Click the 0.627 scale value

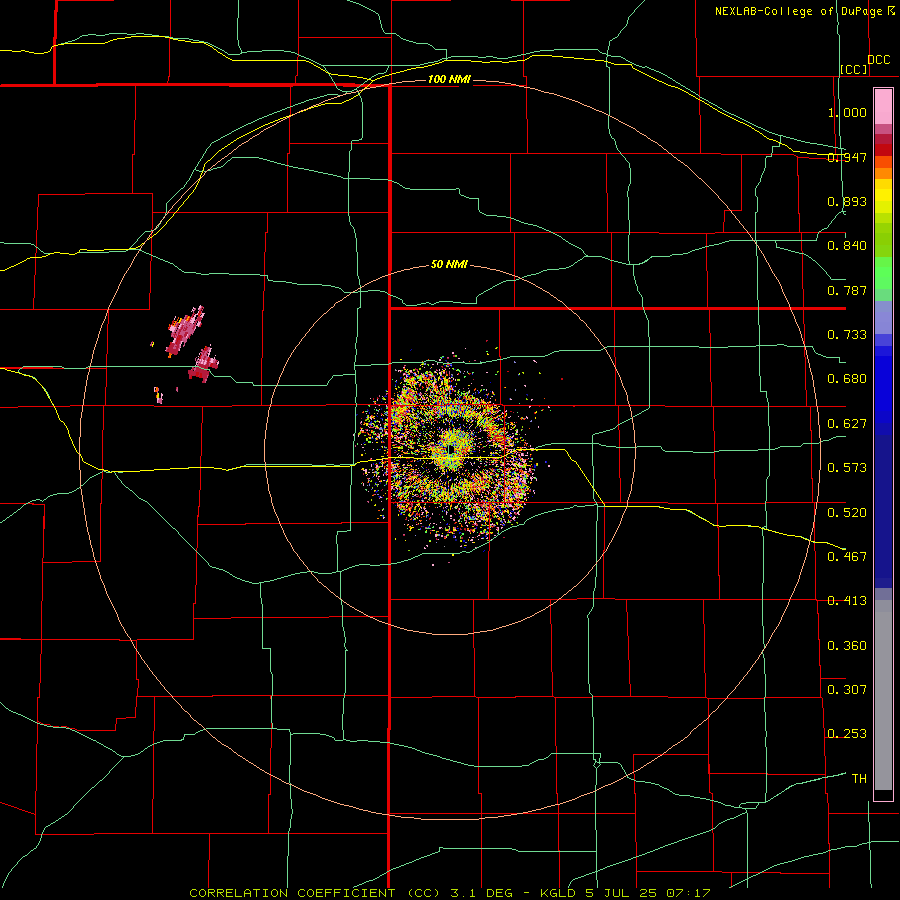(x=847, y=424)
